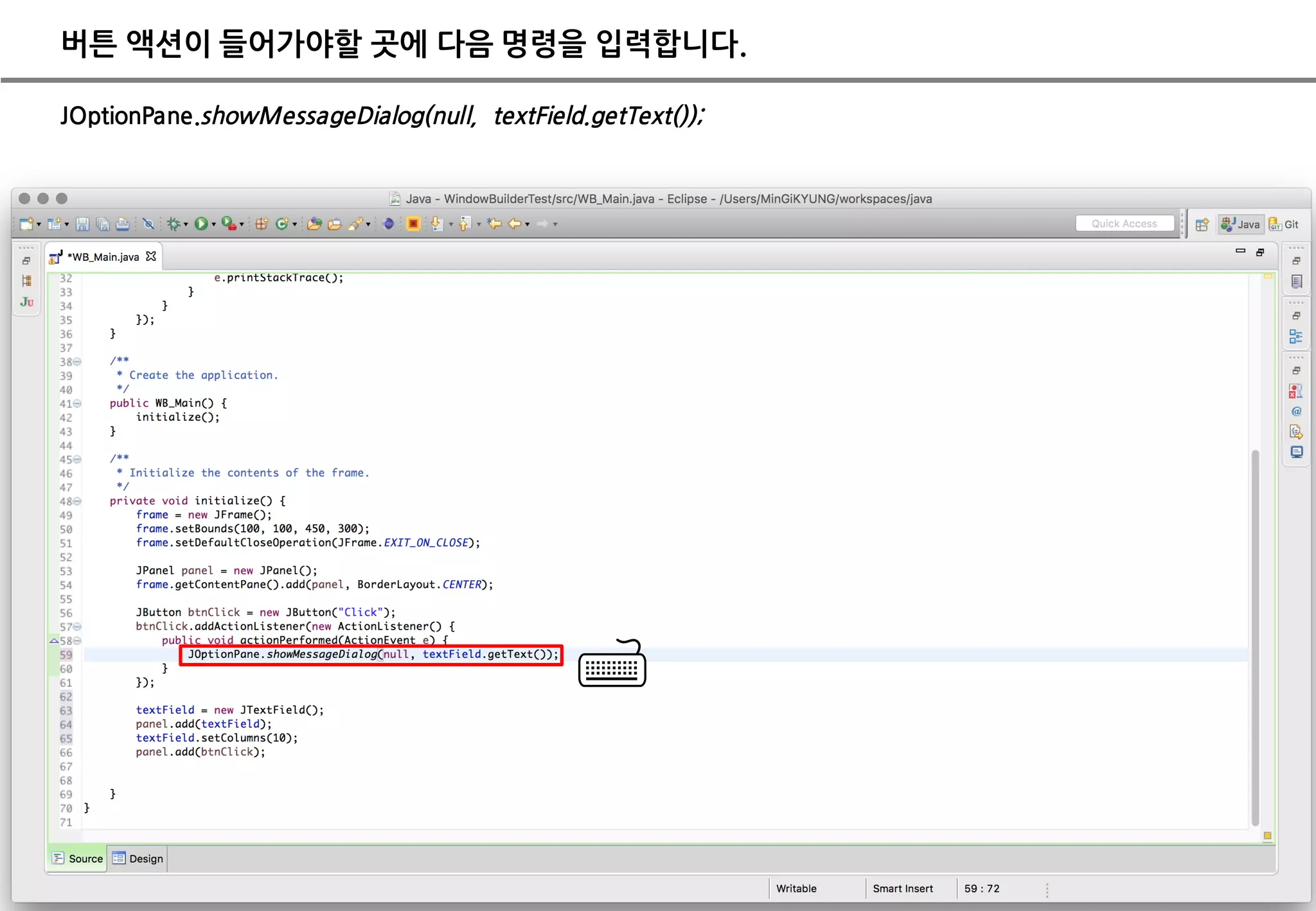This screenshot has width=1316, height=911.
Task: Collapse the initialize method at line 48
Action: (78, 501)
